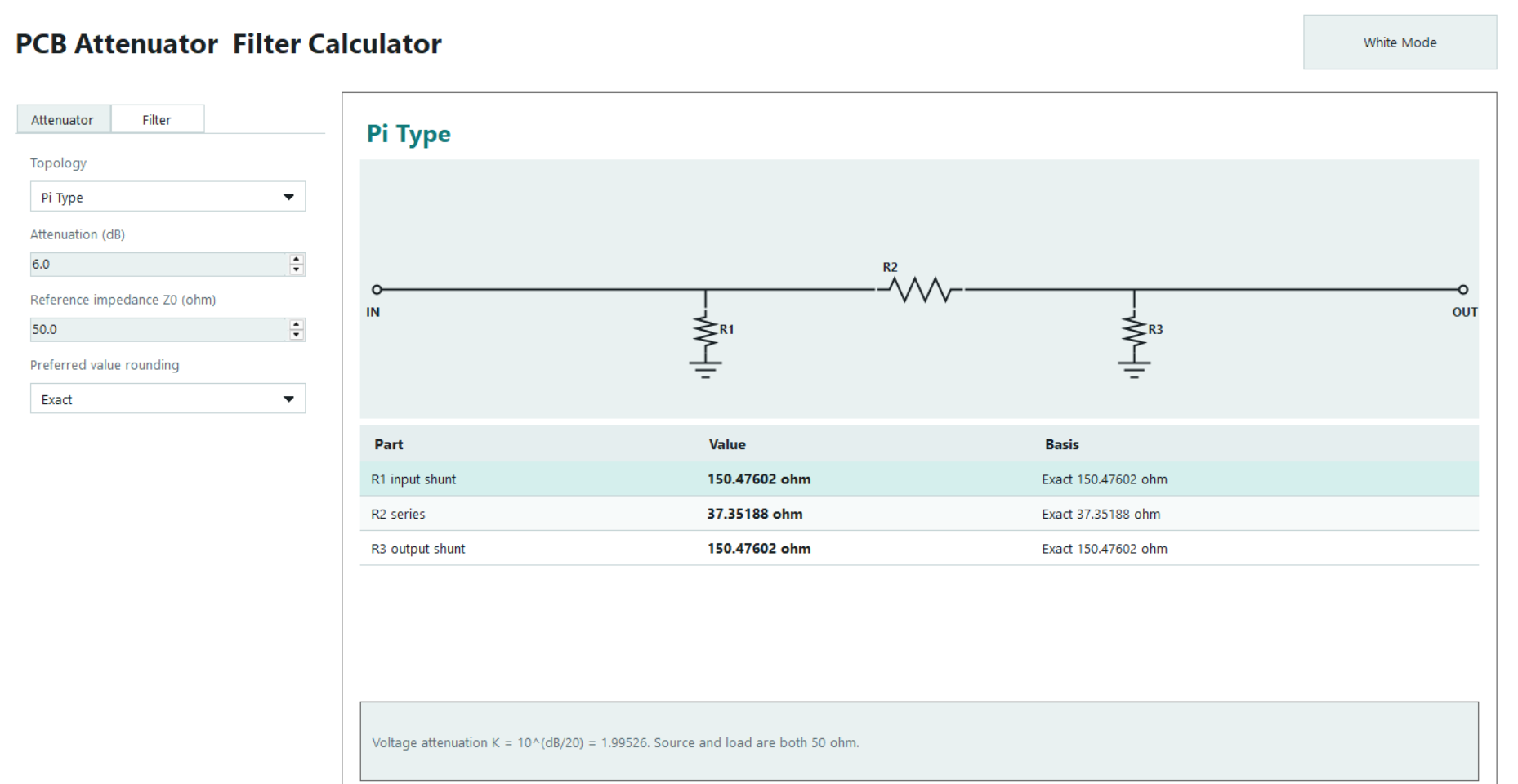
Task: Click the R2 value 37.35188 ohm
Action: pyautogui.click(x=755, y=514)
